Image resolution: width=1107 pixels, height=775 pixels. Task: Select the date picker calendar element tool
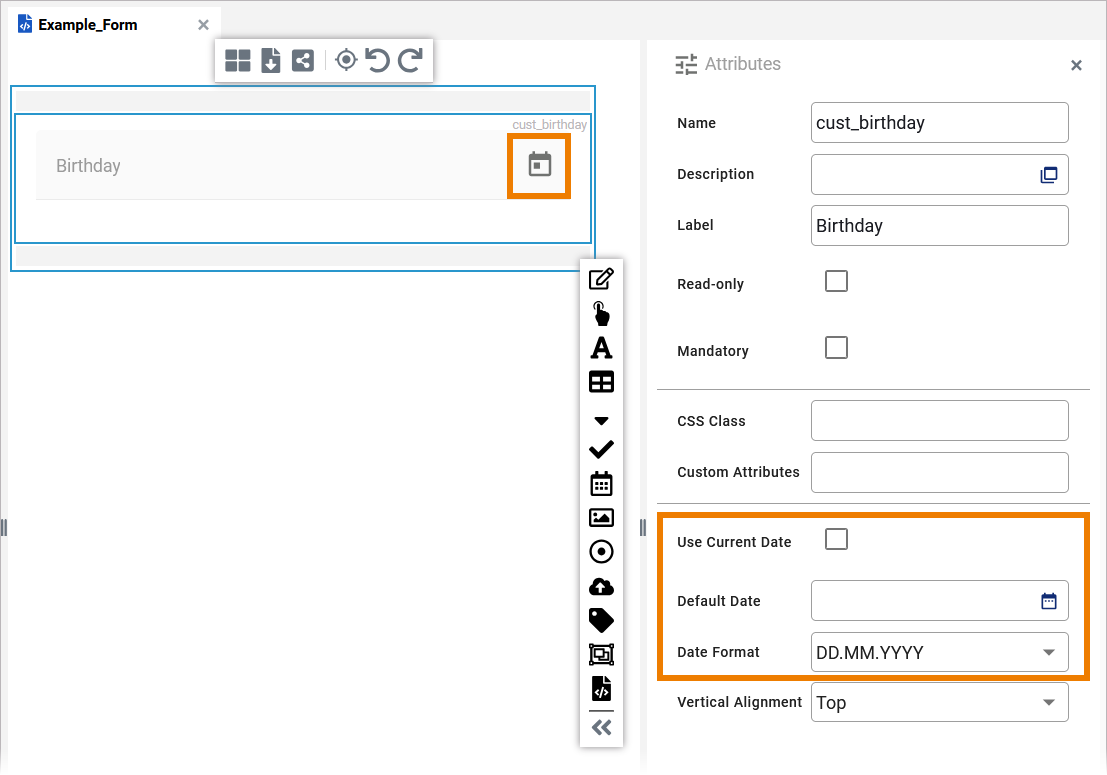tap(602, 484)
